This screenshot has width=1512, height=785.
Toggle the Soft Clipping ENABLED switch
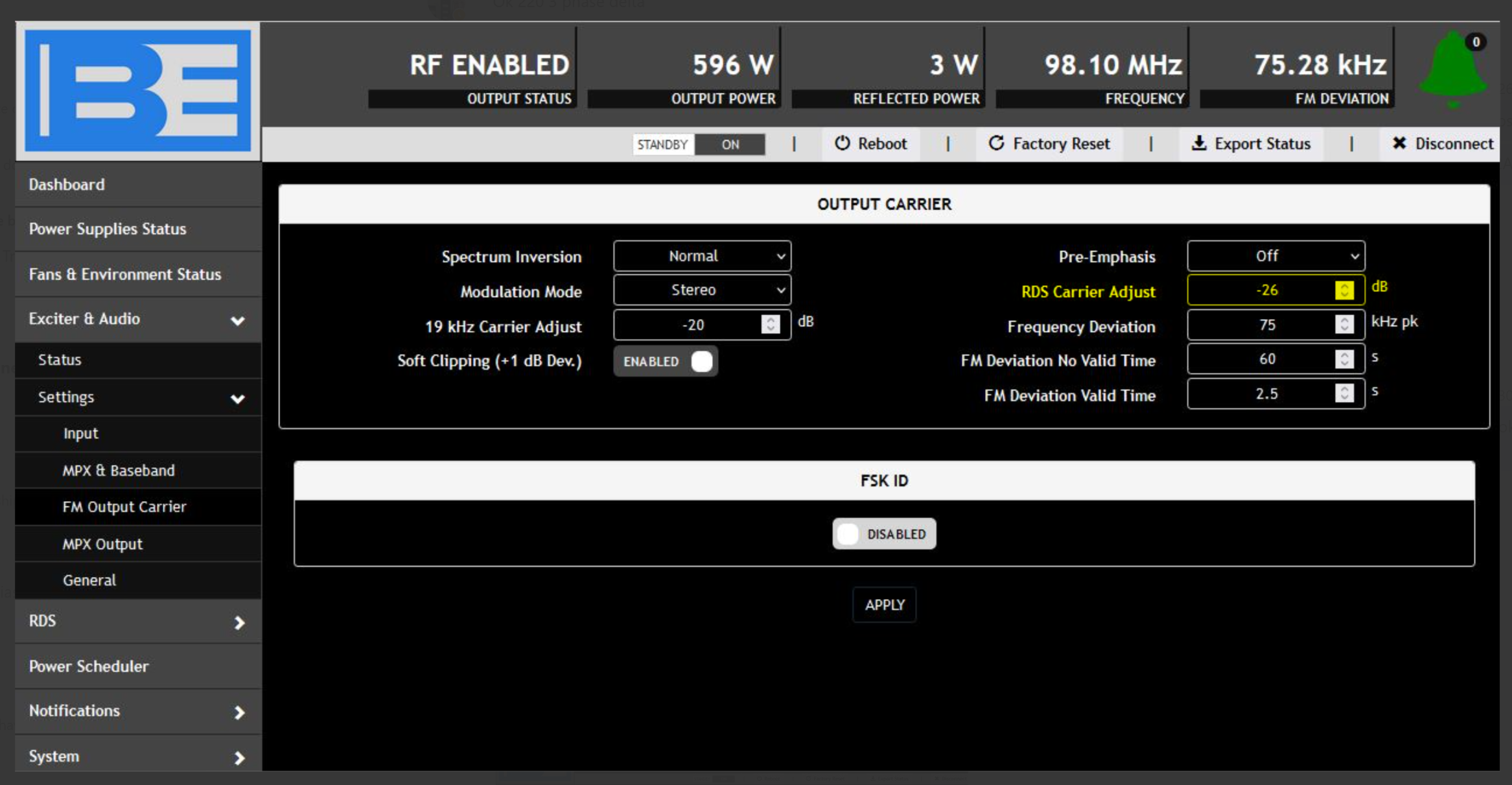point(666,361)
